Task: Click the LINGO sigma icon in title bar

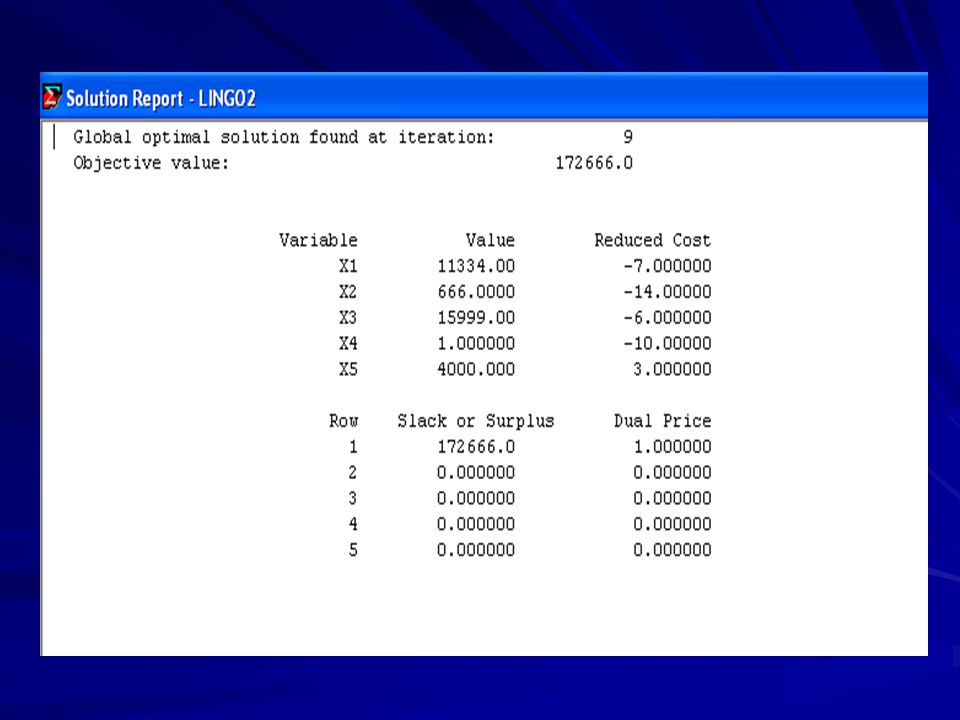Action: click(52, 97)
